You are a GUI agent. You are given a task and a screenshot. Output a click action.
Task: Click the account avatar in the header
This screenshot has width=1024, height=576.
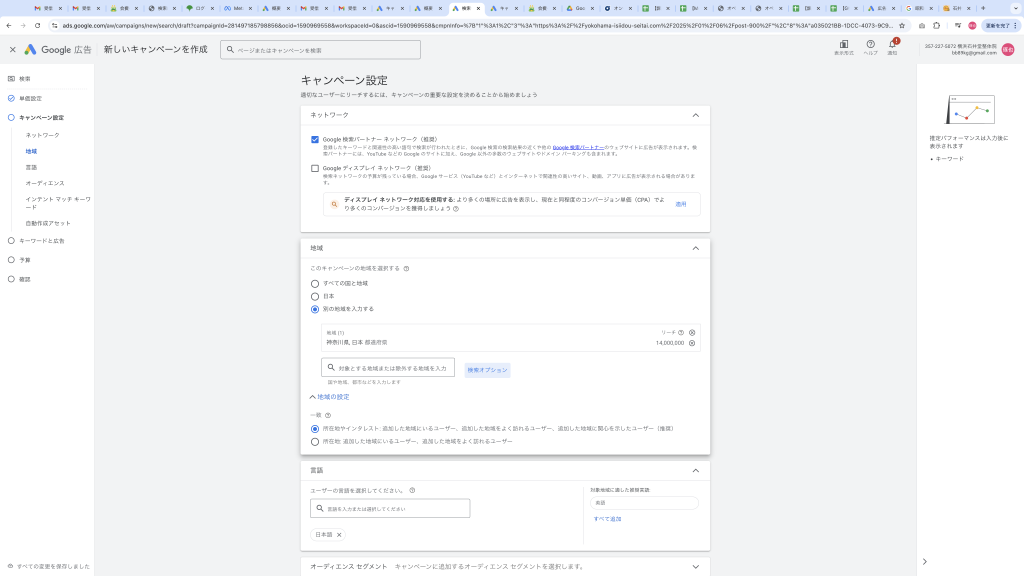click(1008, 49)
